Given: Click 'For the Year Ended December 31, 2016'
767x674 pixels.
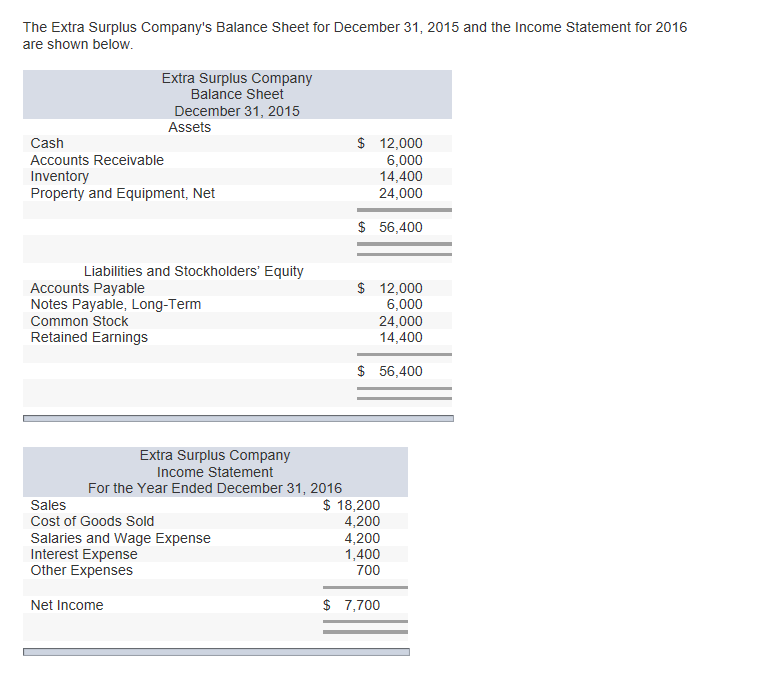Looking at the screenshot, I should (215, 488).
